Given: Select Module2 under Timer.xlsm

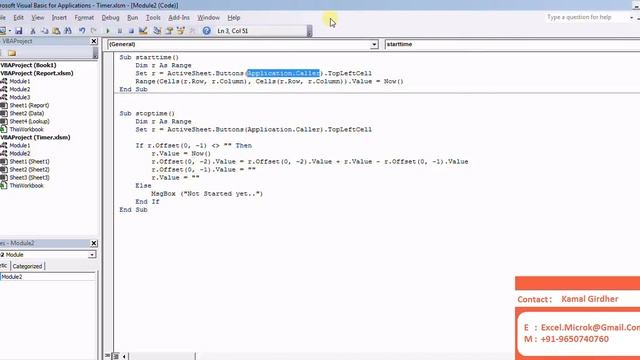Looking at the screenshot, I should click(20, 153).
